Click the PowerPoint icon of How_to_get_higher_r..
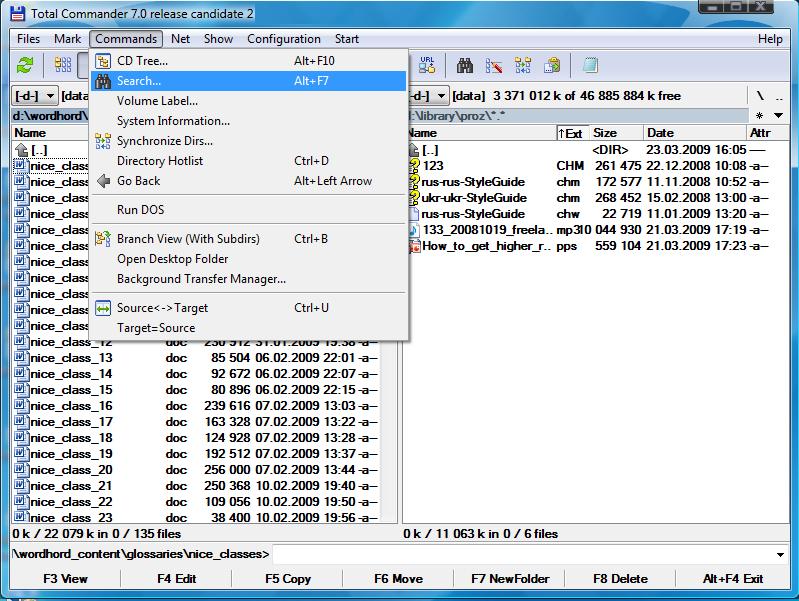The height and width of the screenshot is (601, 799). point(414,246)
